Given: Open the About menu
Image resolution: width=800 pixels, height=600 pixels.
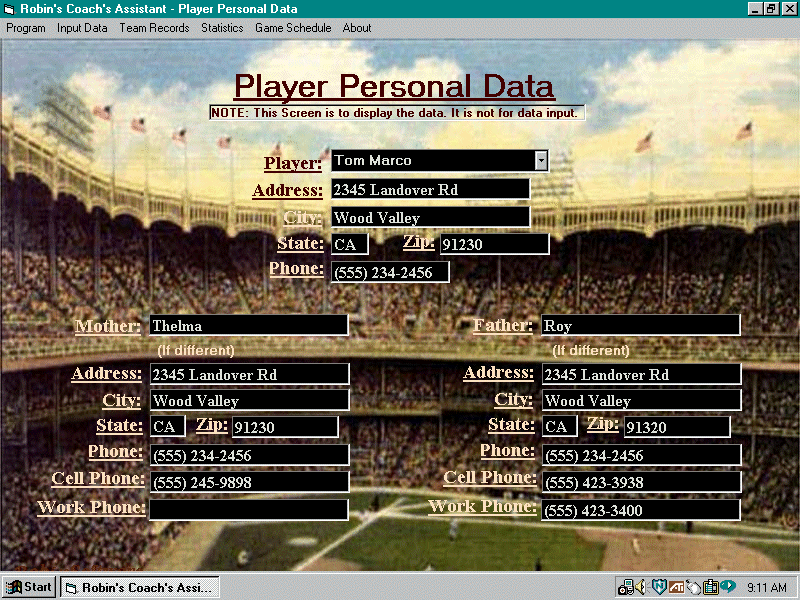Looking at the screenshot, I should tap(357, 28).
